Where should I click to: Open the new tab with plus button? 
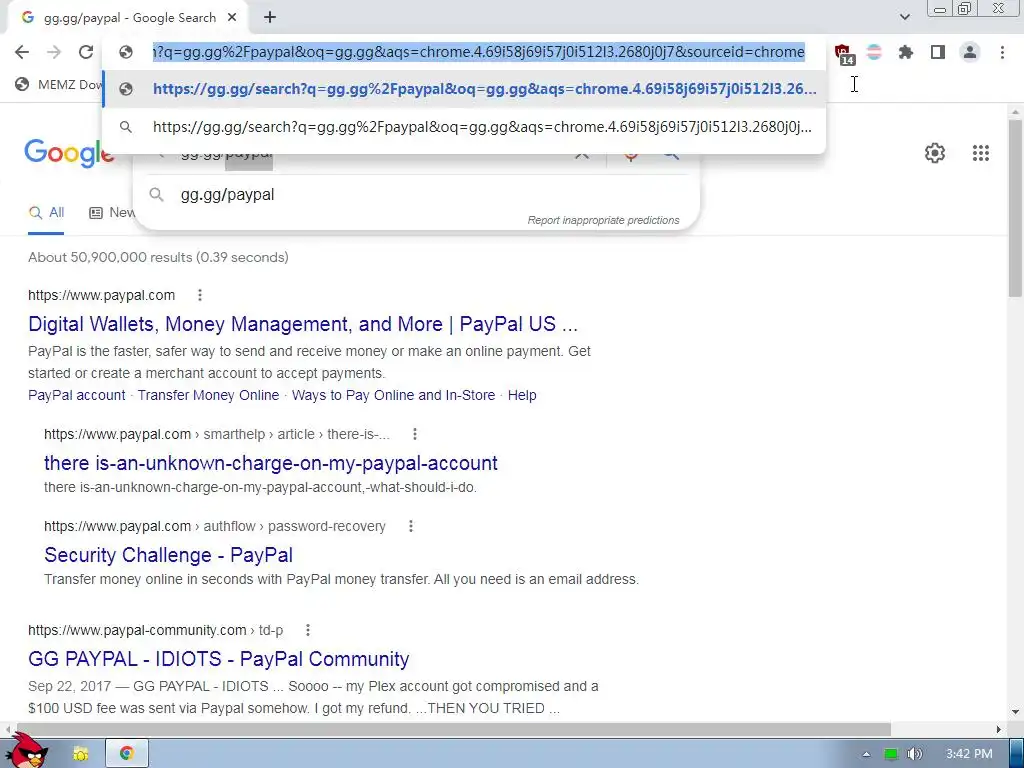[x=270, y=18]
